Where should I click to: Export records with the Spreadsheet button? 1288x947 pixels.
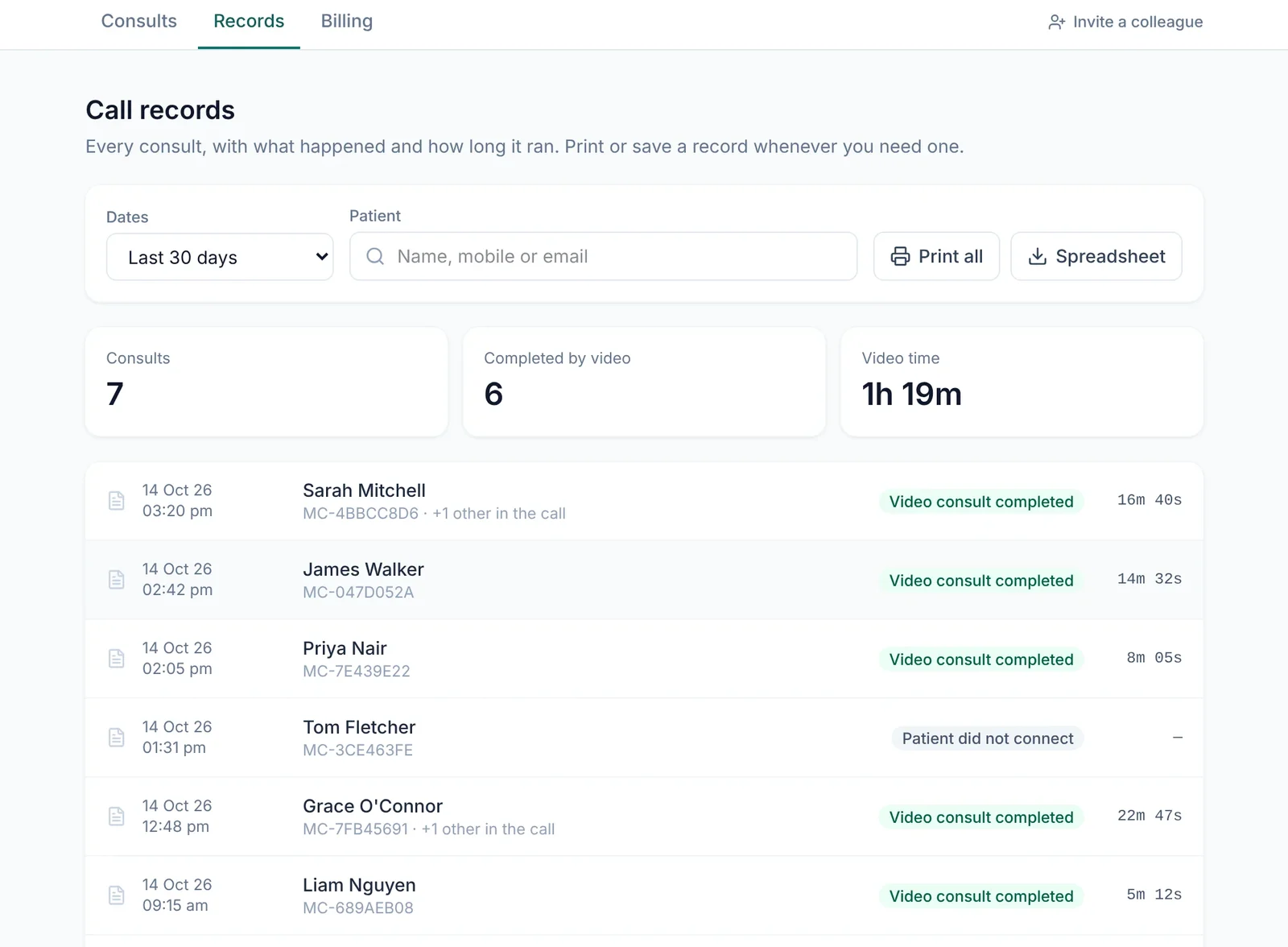pyautogui.click(x=1096, y=256)
